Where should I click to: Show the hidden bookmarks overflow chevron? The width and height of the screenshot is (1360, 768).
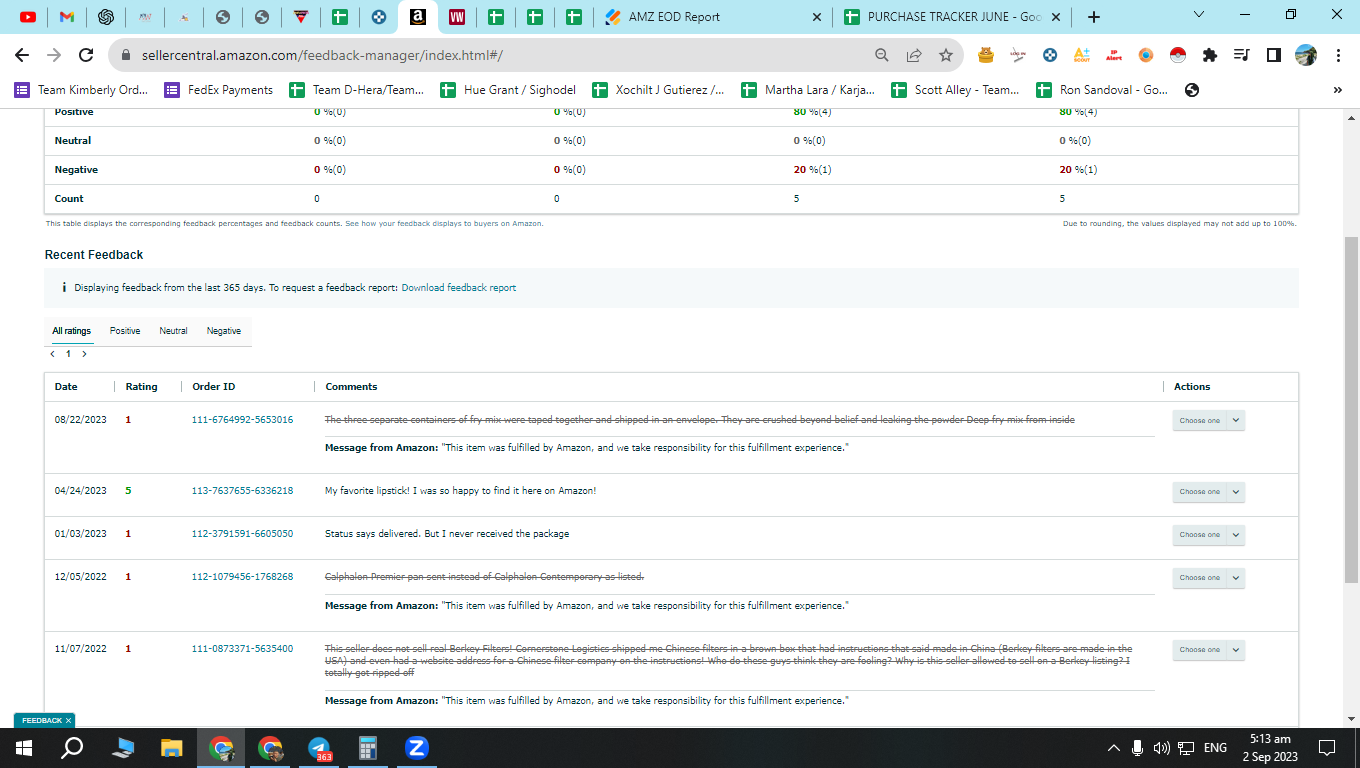point(1338,90)
